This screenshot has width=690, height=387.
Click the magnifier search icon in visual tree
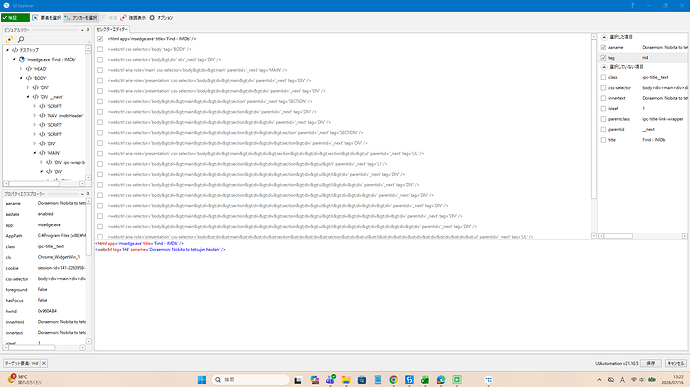pos(21,39)
